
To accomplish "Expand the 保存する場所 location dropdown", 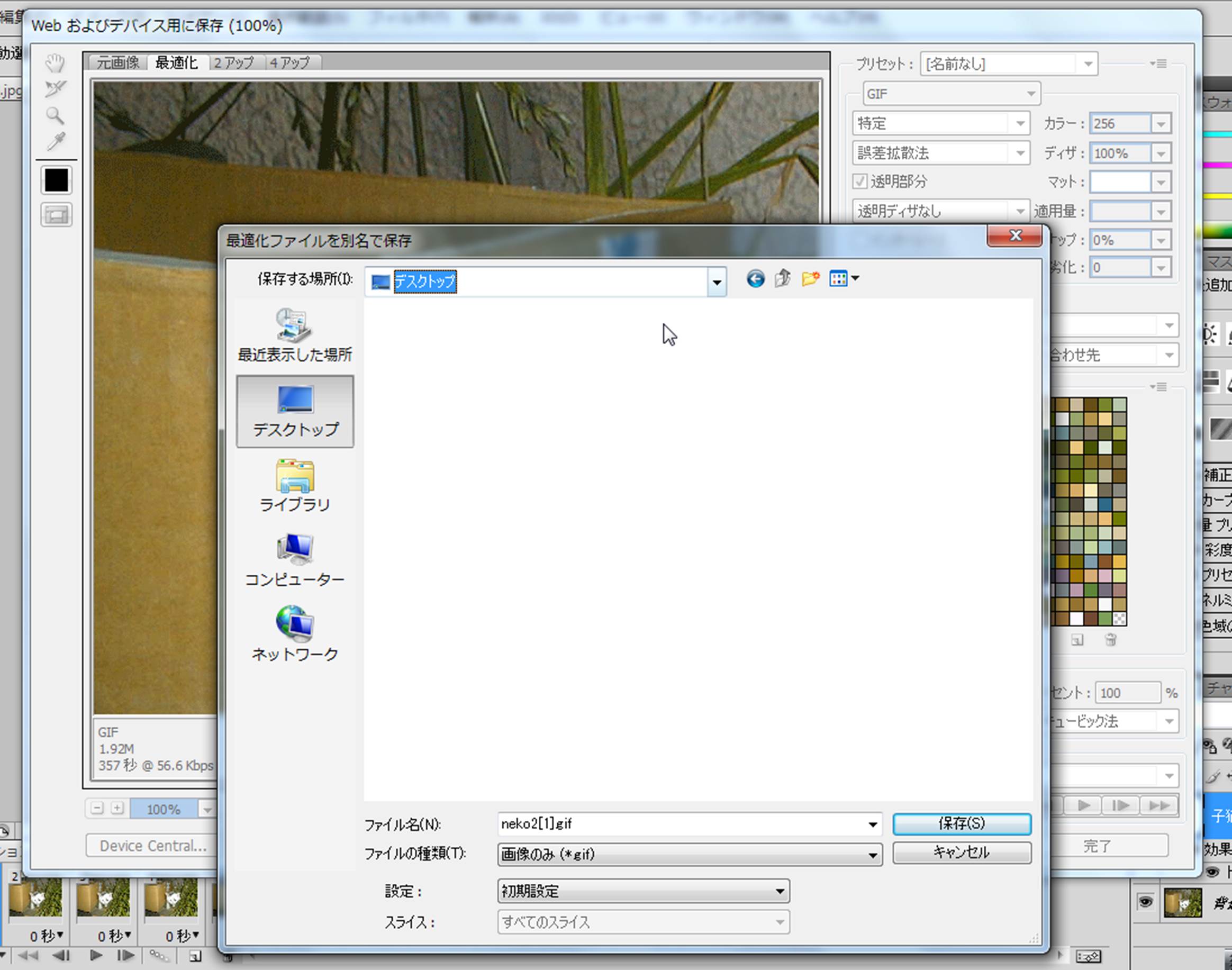I will pyautogui.click(x=716, y=282).
